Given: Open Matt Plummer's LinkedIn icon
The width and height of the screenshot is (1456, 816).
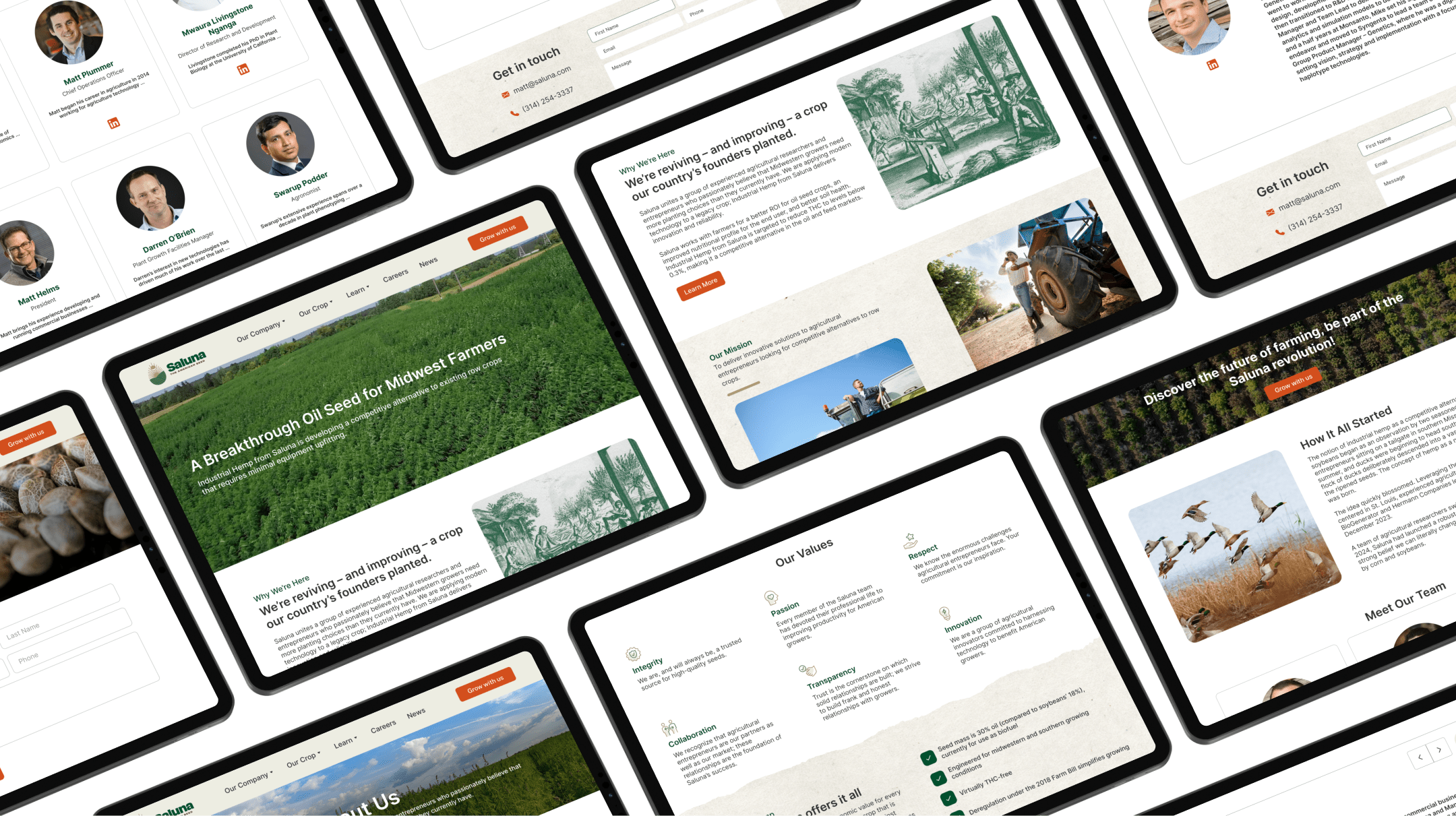Looking at the screenshot, I should pyautogui.click(x=114, y=123).
